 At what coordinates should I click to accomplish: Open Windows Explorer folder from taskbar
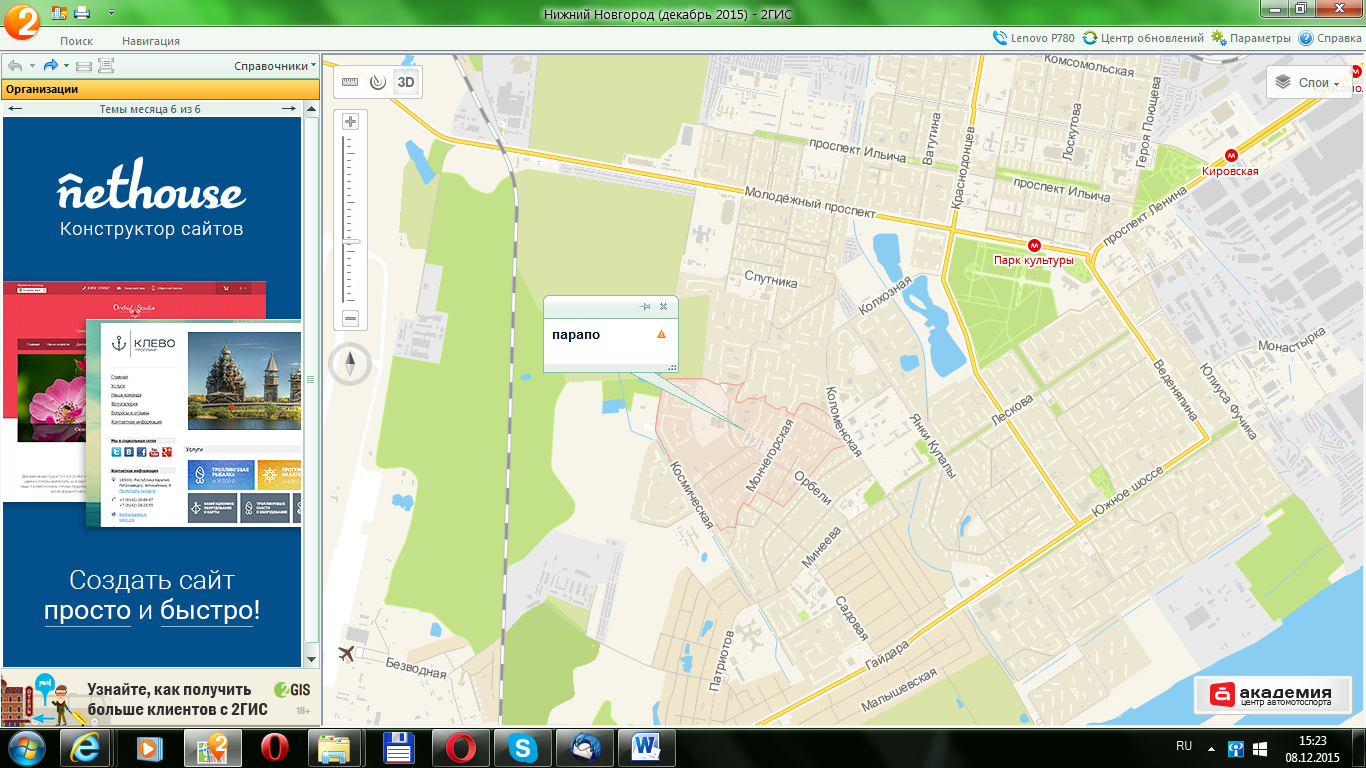[333, 747]
